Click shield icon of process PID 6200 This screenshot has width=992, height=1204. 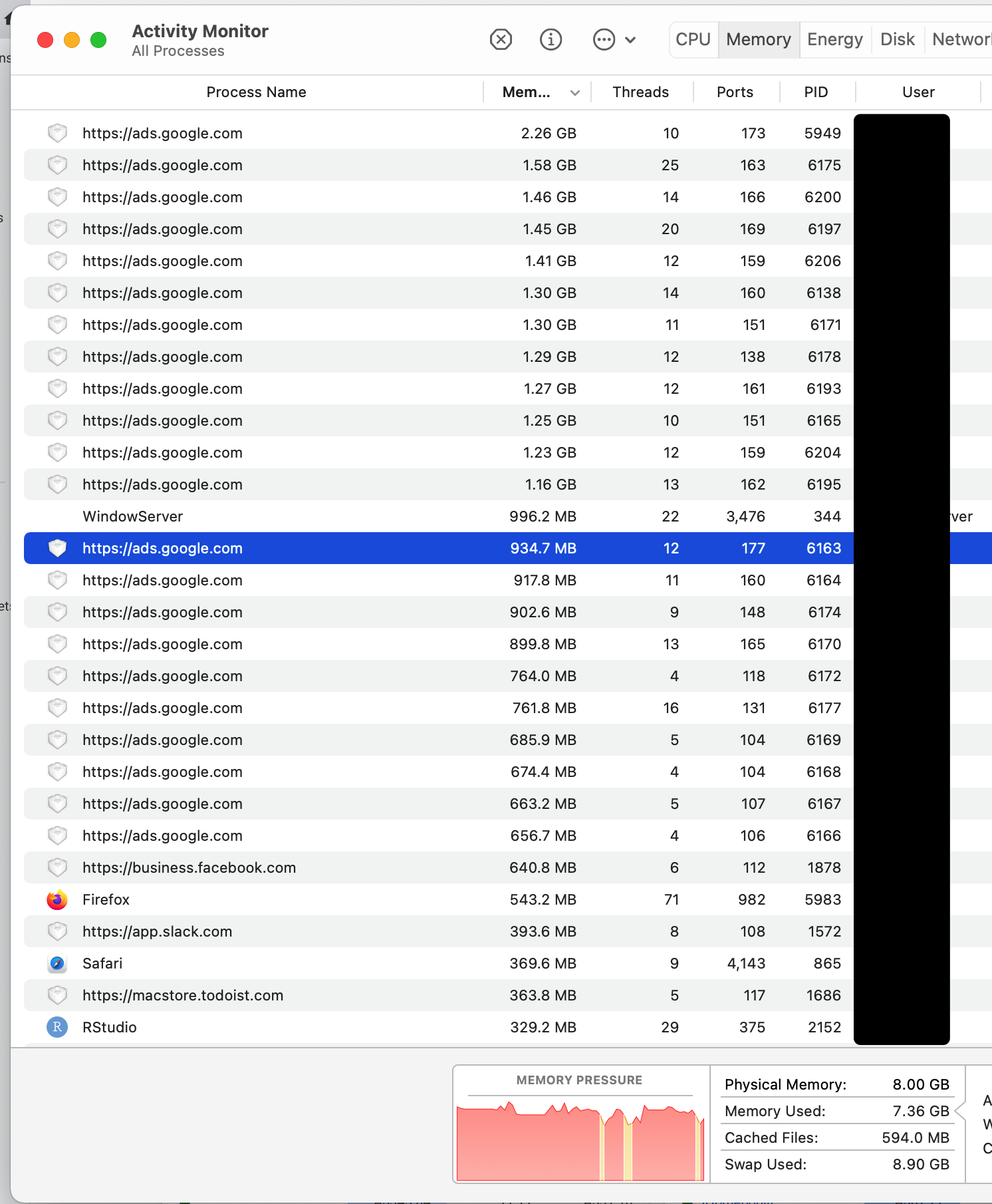(58, 197)
